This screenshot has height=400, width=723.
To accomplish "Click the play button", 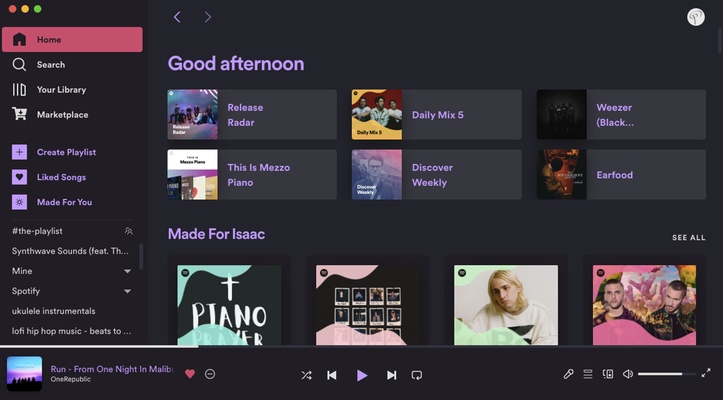I will pyautogui.click(x=362, y=375).
